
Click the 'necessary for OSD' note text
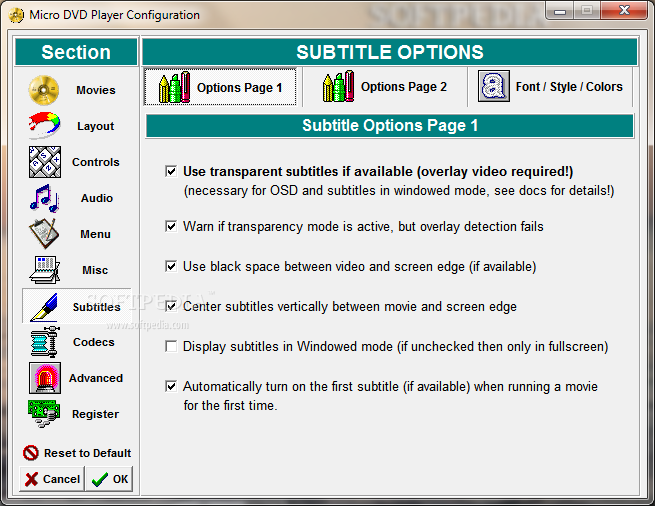399,191
